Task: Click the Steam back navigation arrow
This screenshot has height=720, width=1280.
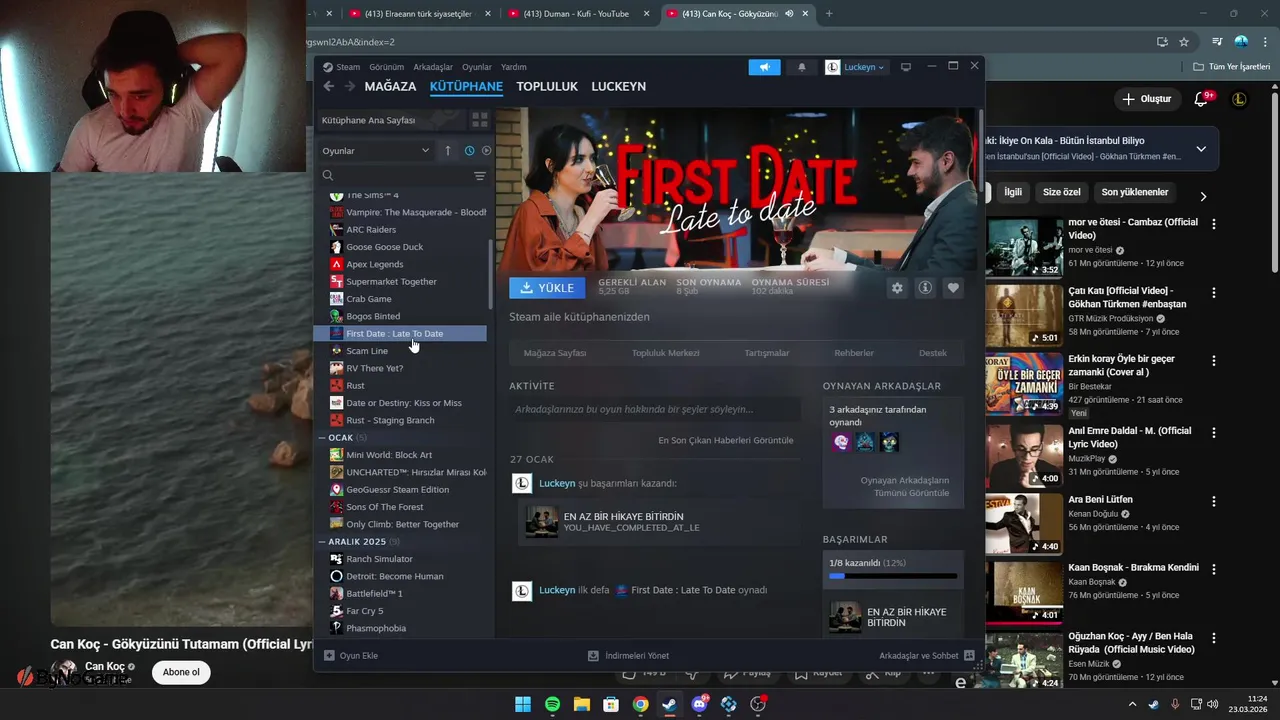Action: pyautogui.click(x=328, y=86)
